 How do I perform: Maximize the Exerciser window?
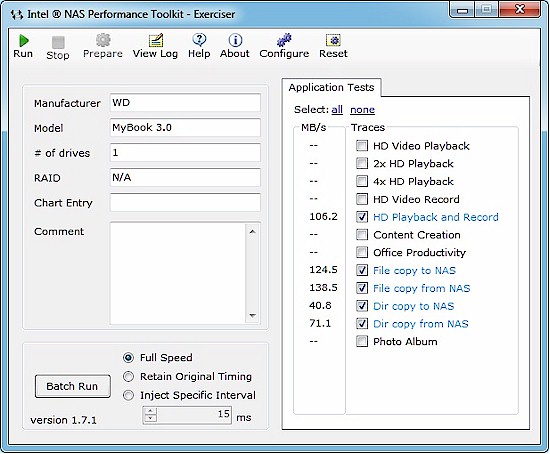click(487, 10)
